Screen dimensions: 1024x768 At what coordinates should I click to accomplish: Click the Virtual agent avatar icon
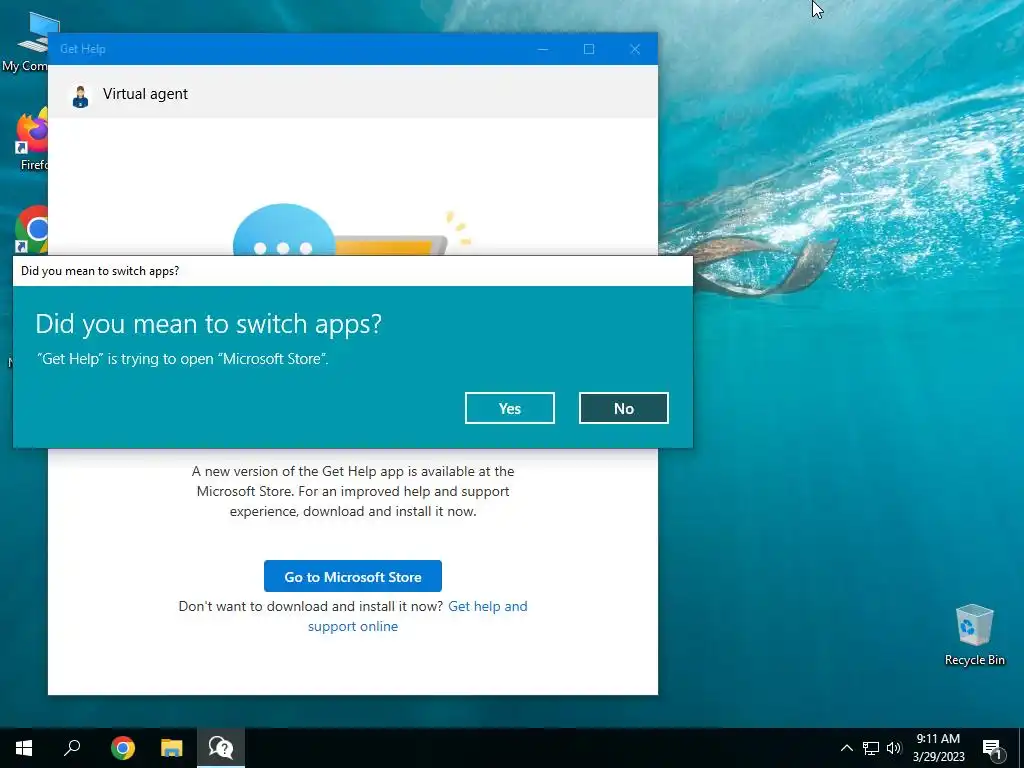[x=80, y=95]
